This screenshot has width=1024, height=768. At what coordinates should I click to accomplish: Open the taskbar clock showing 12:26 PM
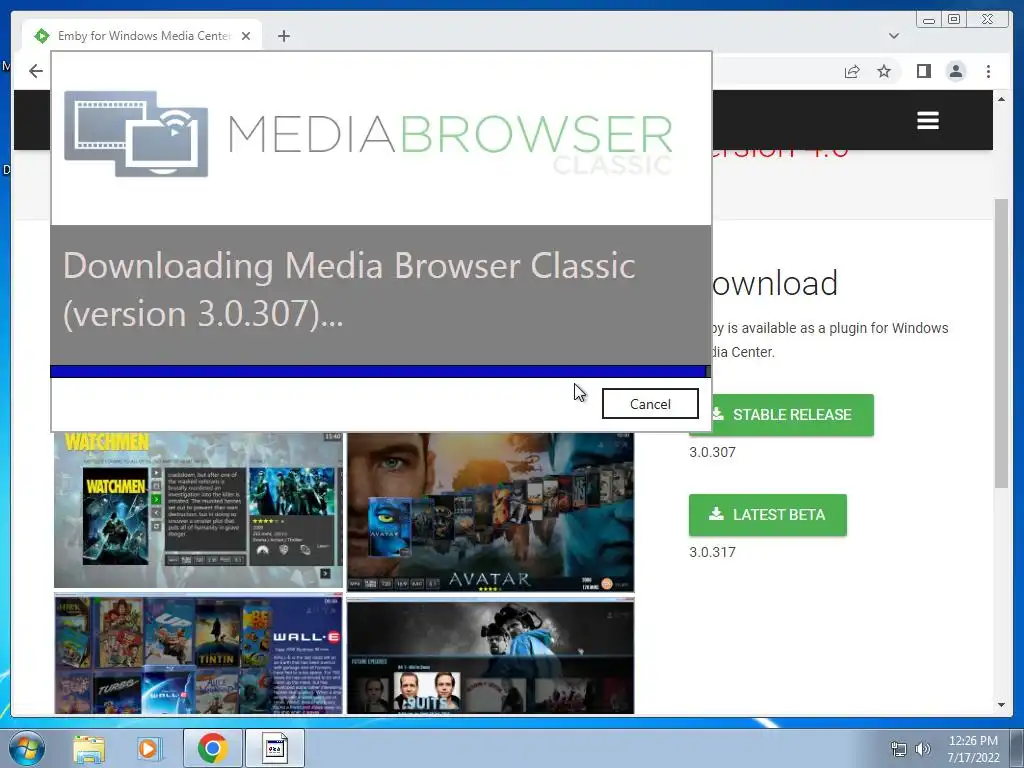(x=973, y=749)
